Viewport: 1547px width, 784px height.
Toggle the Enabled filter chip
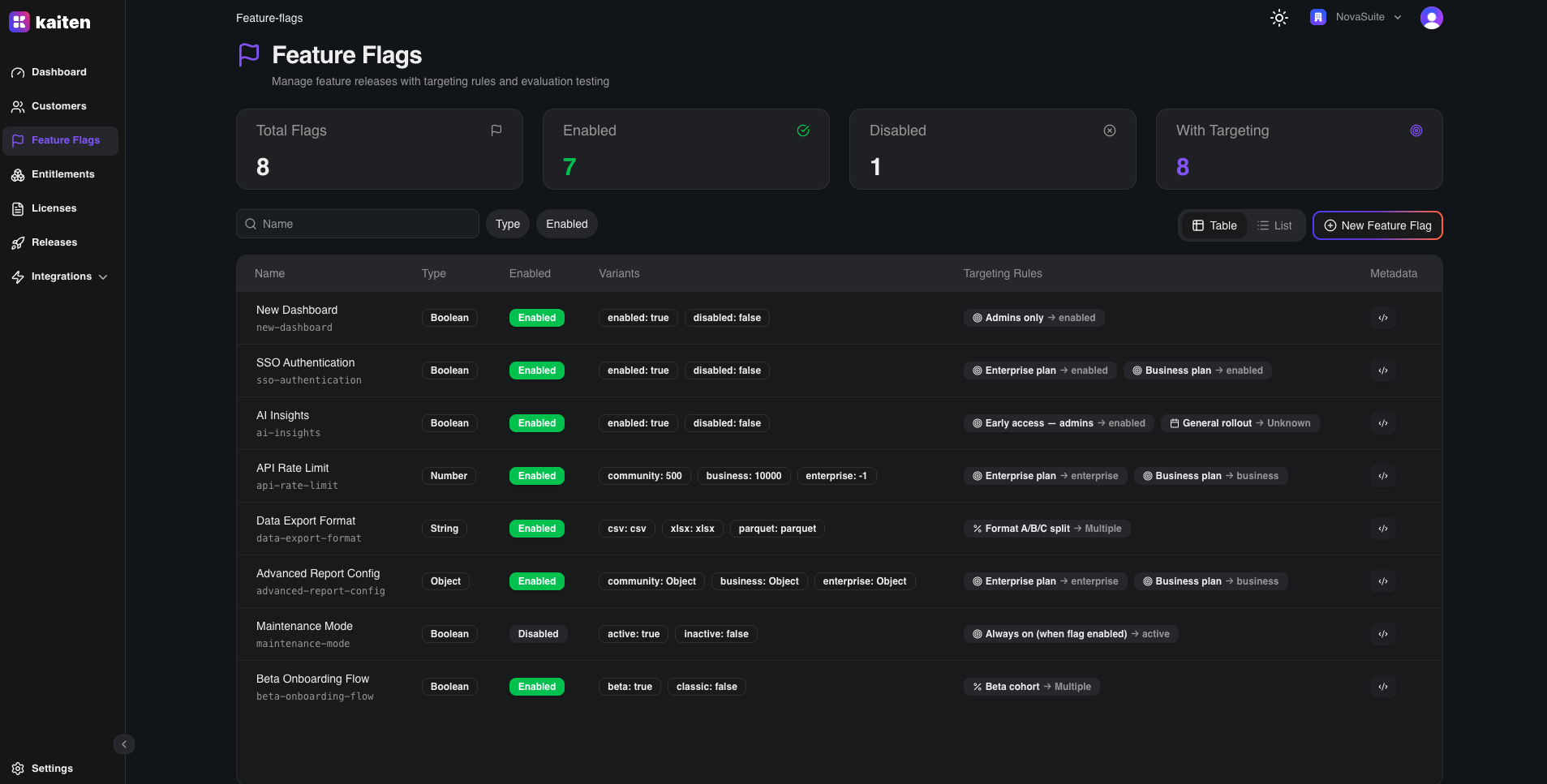click(566, 224)
